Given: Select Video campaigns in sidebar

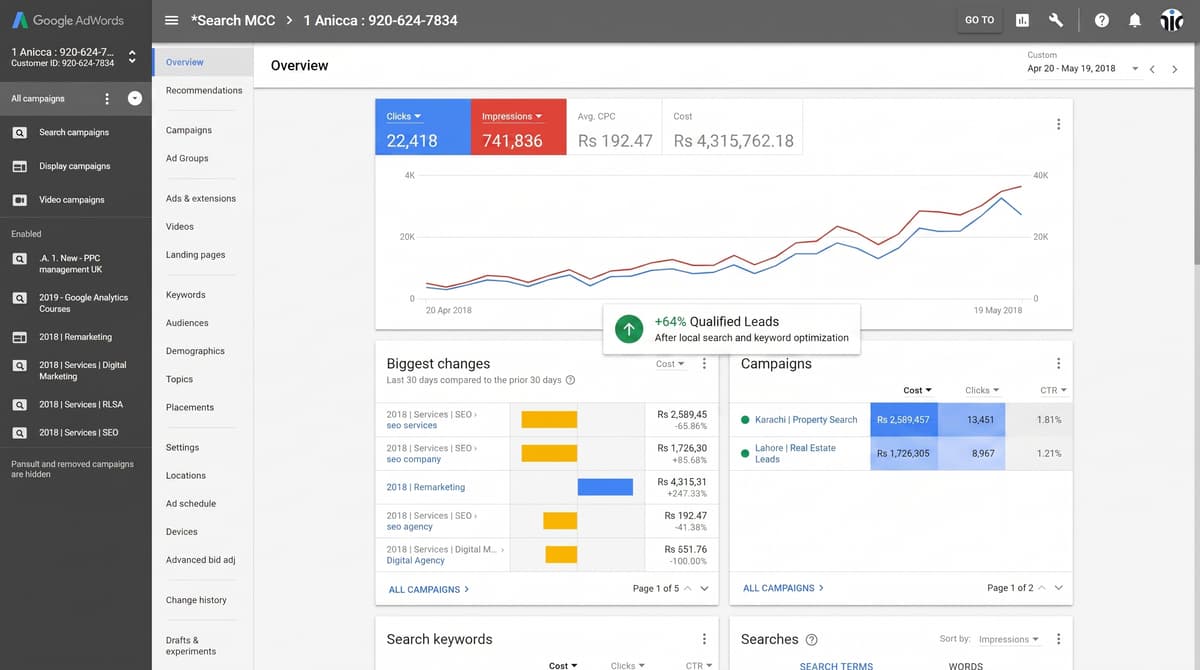Looking at the screenshot, I should (x=72, y=200).
